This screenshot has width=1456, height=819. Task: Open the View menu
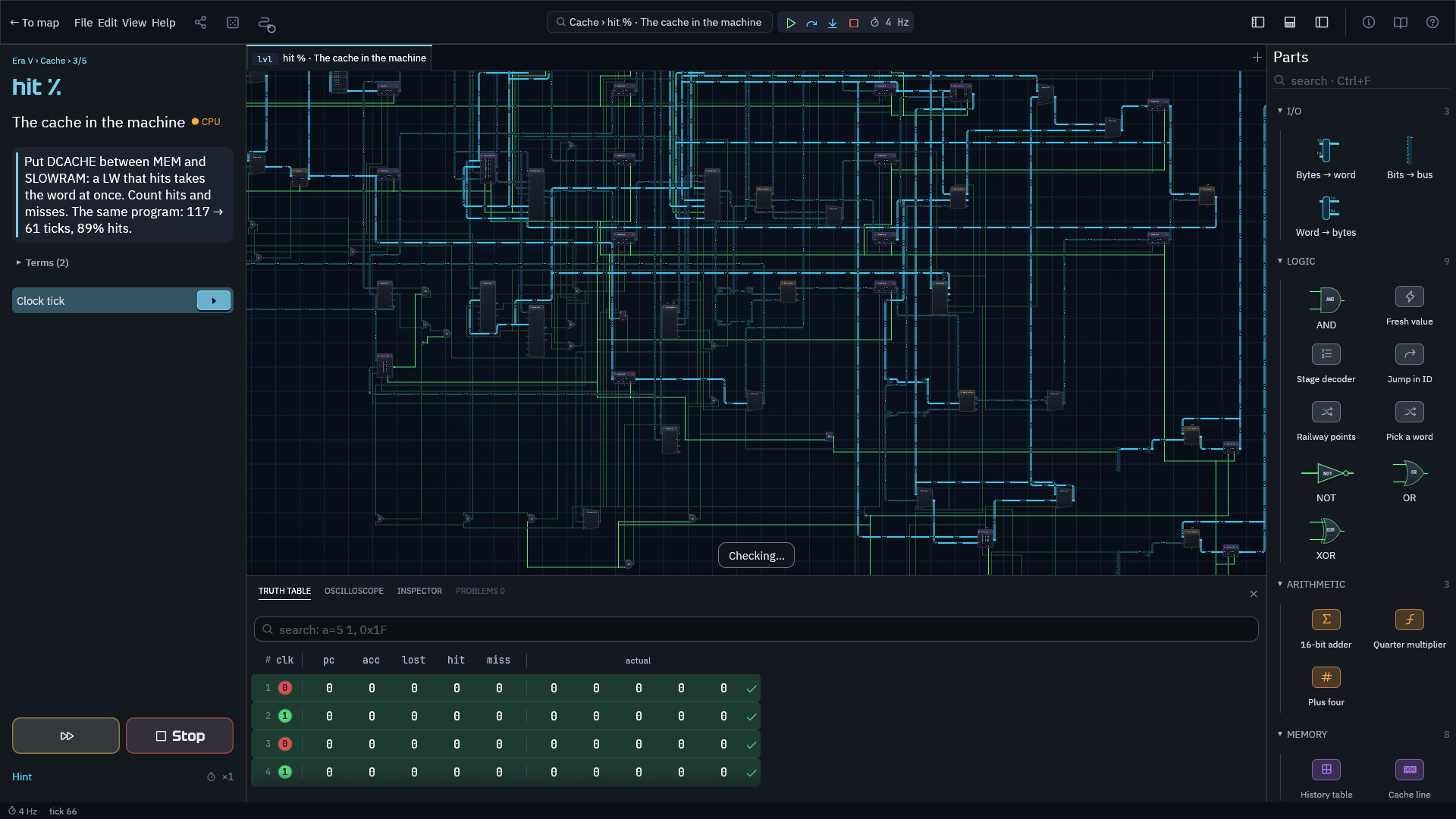(x=134, y=23)
